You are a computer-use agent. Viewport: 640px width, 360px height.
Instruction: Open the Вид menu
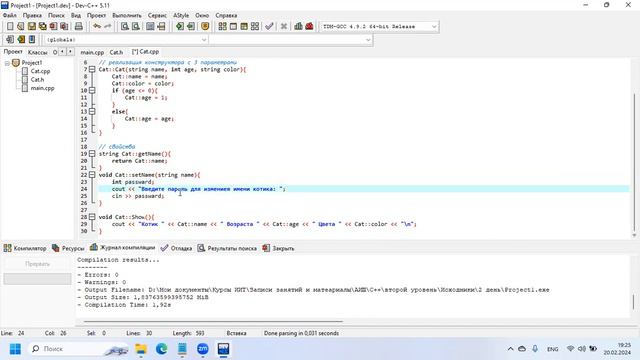coord(76,16)
